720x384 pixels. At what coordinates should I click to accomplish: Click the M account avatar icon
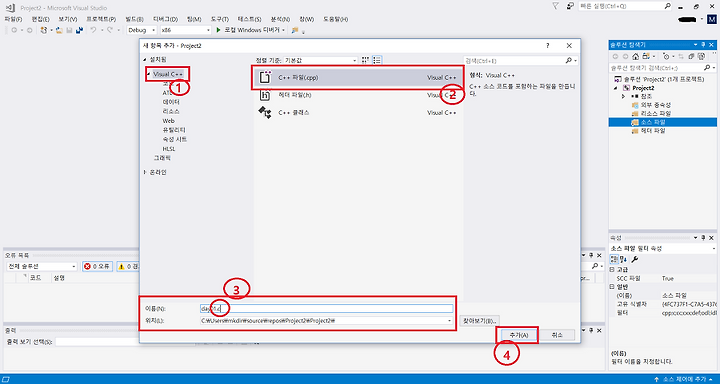coord(713,20)
